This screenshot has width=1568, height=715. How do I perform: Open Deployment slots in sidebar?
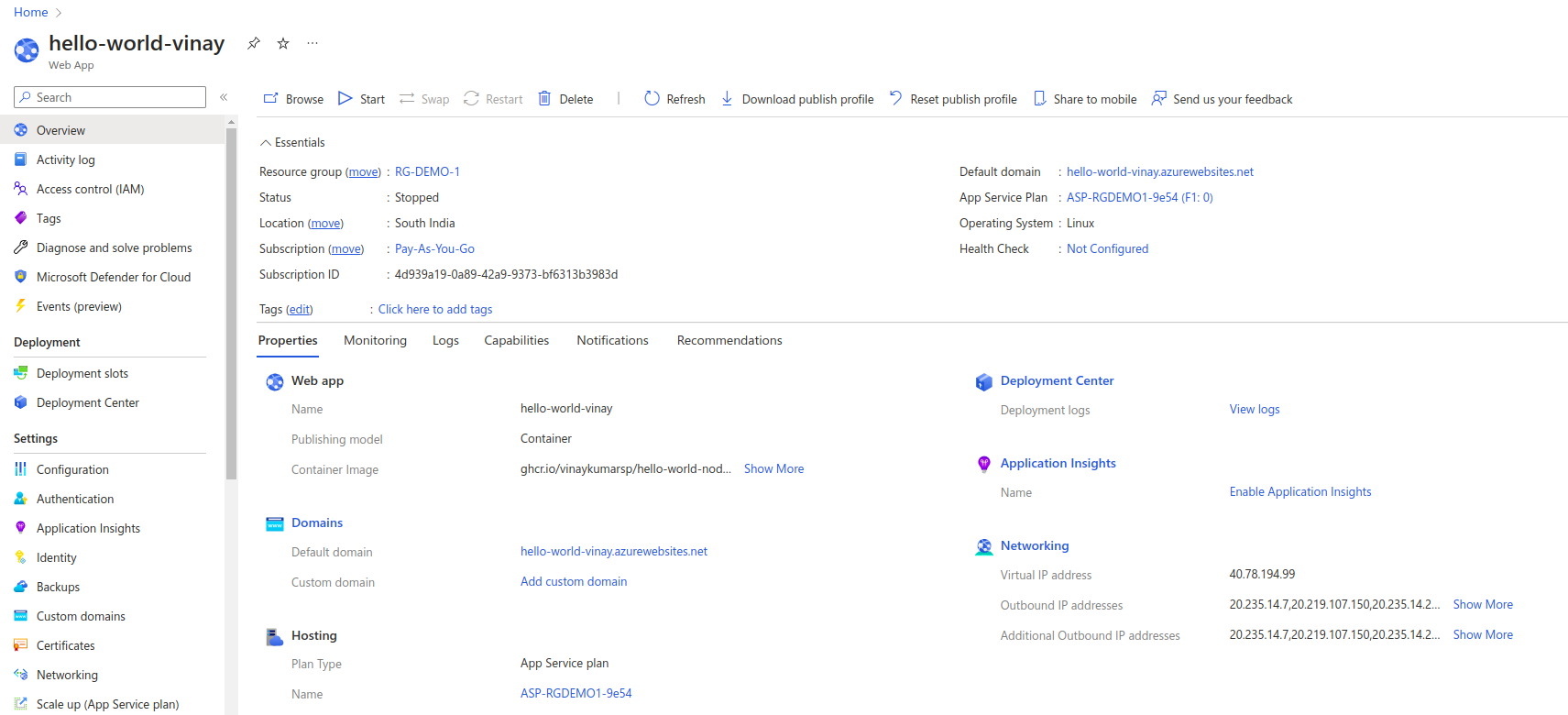coord(112,373)
